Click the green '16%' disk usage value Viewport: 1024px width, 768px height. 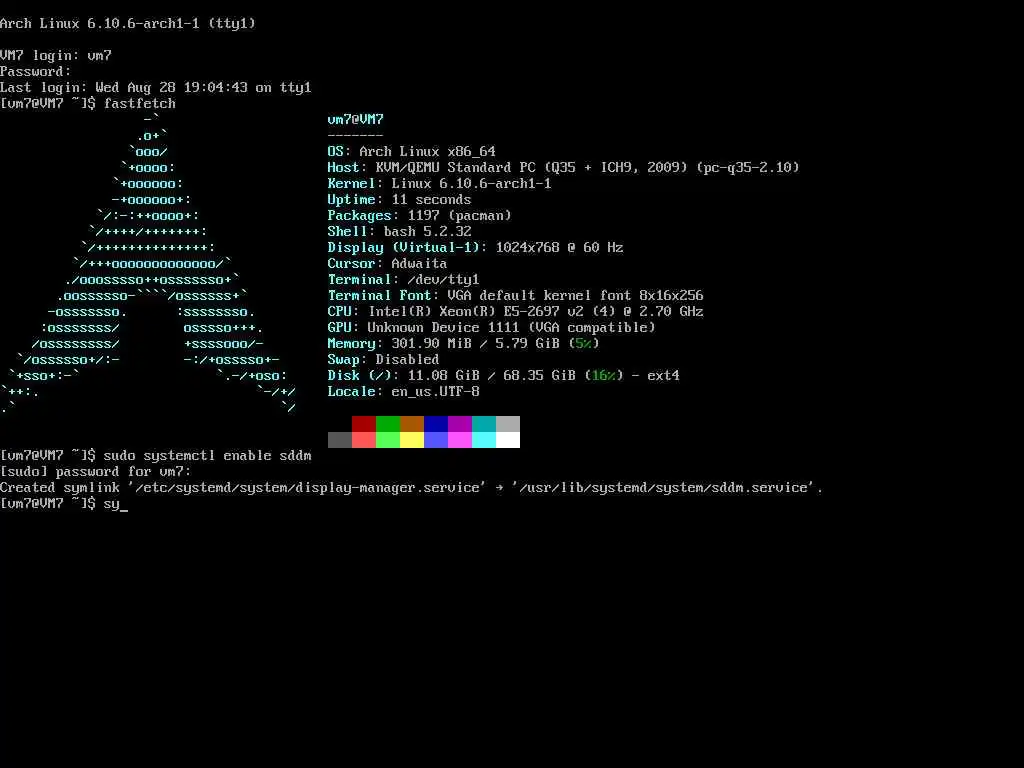603,376
